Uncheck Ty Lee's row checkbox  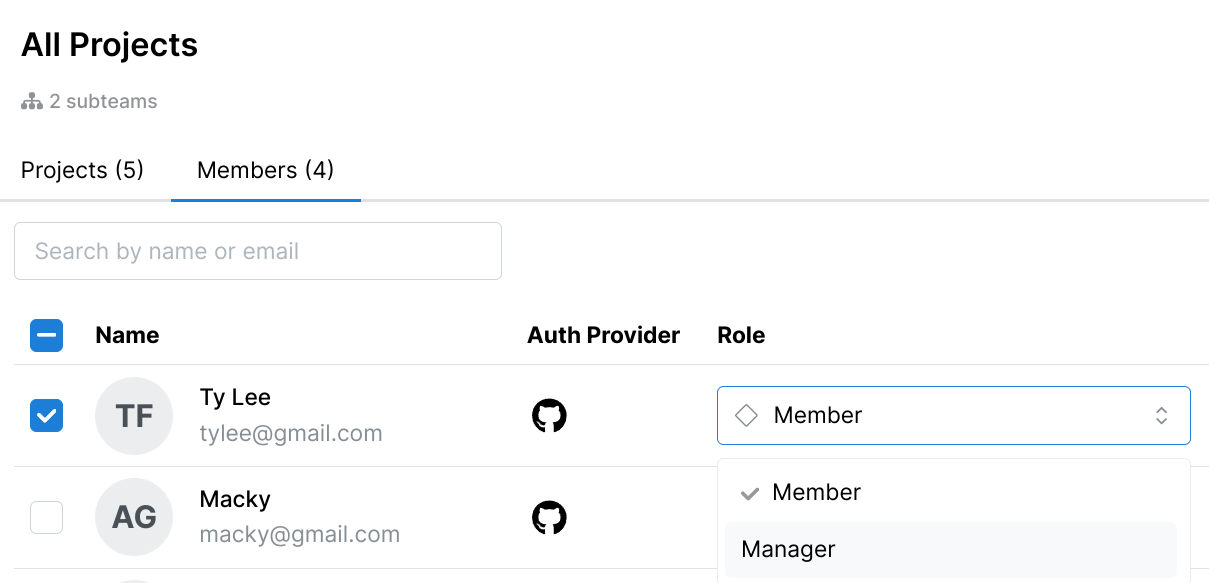point(46,415)
